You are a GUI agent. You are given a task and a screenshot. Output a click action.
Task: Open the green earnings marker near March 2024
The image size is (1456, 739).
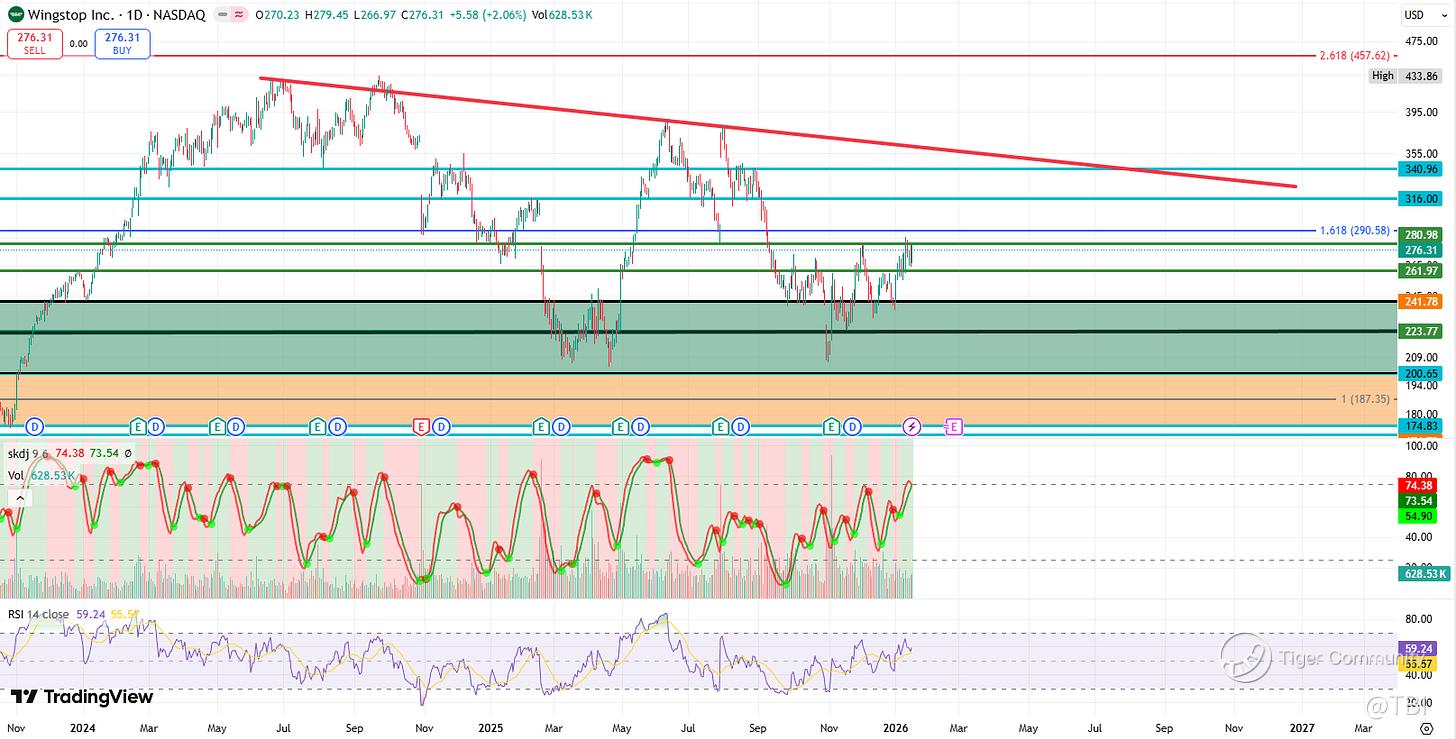pyautogui.click(x=139, y=427)
